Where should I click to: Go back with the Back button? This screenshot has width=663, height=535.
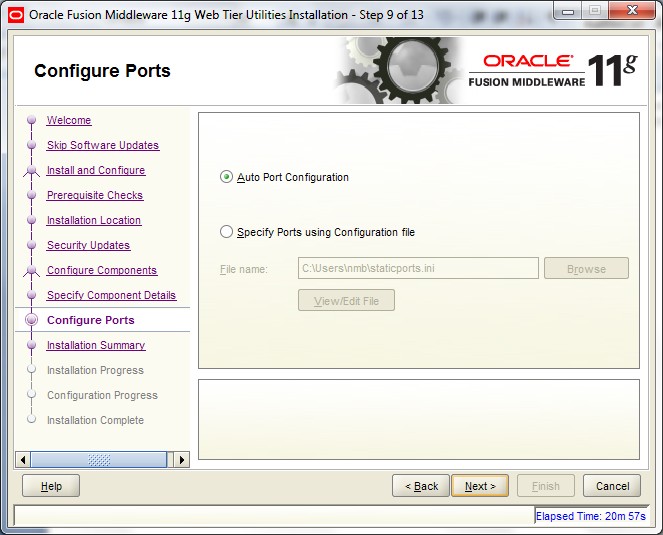pos(421,486)
